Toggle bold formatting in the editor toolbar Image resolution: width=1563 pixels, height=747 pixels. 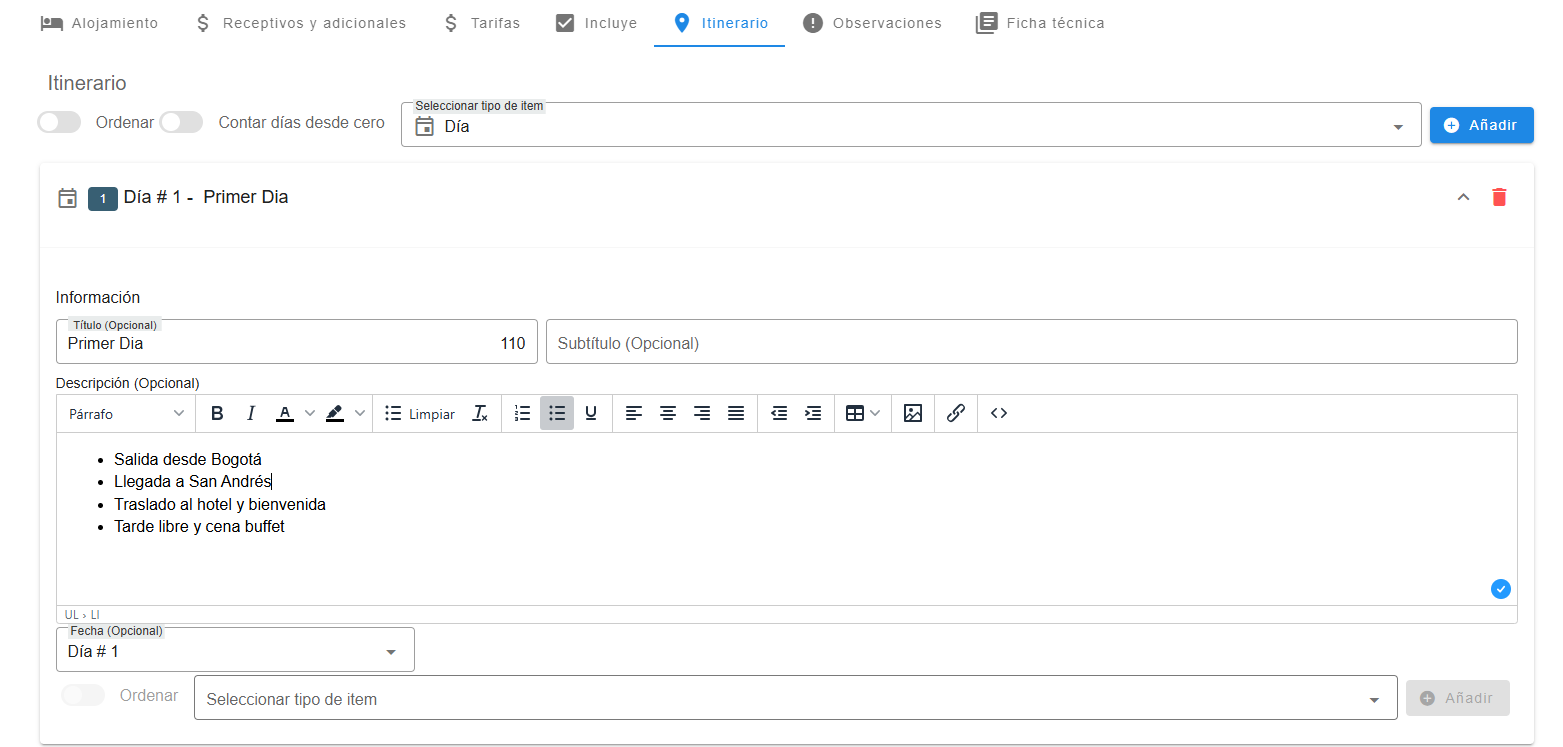tap(217, 413)
